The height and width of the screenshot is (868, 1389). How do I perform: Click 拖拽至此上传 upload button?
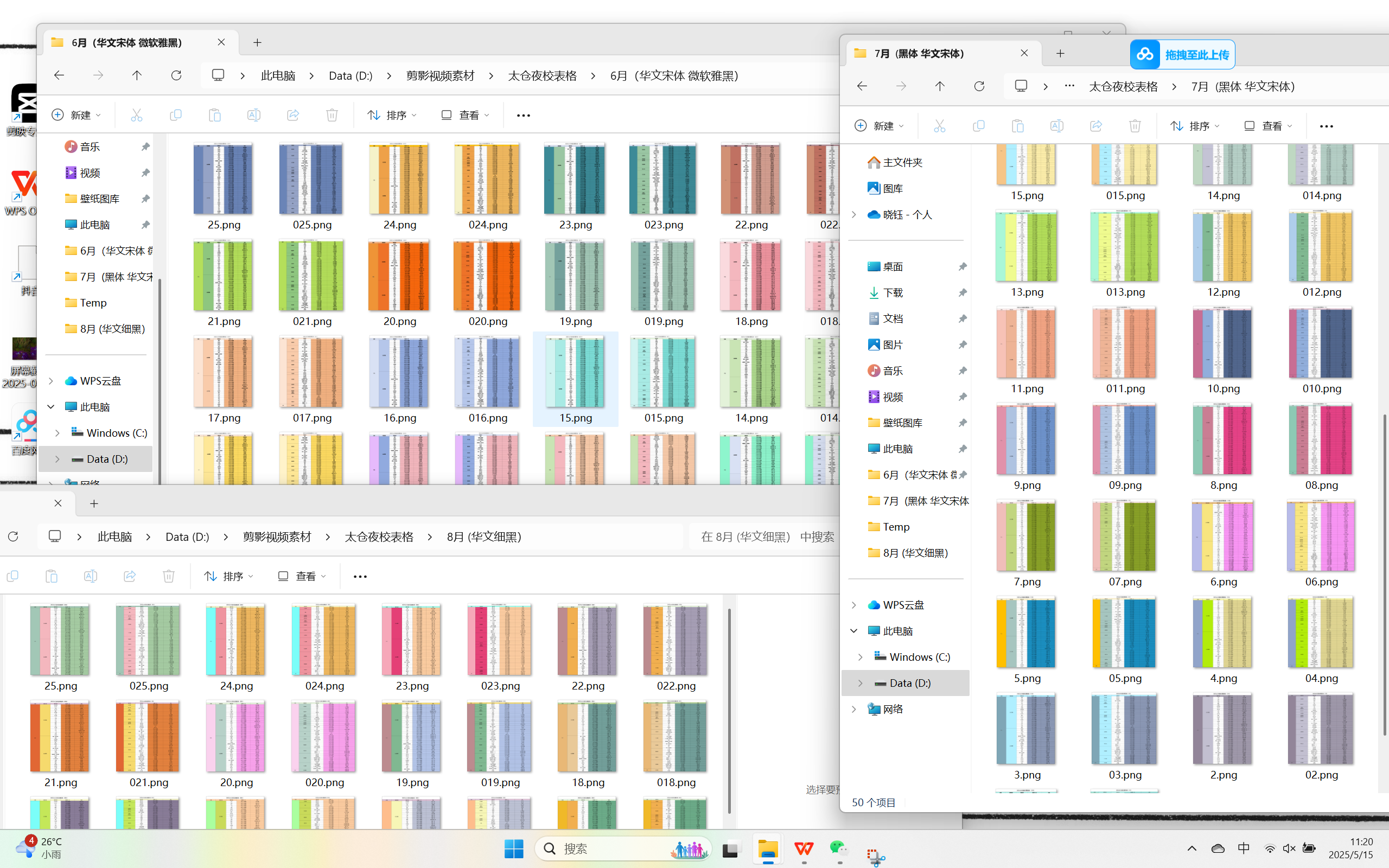pyautogui.click(x=1183, y=55)
